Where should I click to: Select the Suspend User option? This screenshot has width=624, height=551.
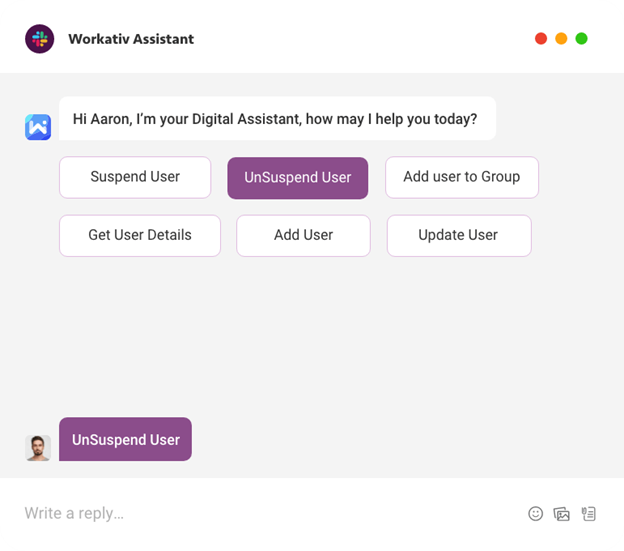tap(135, 177)
